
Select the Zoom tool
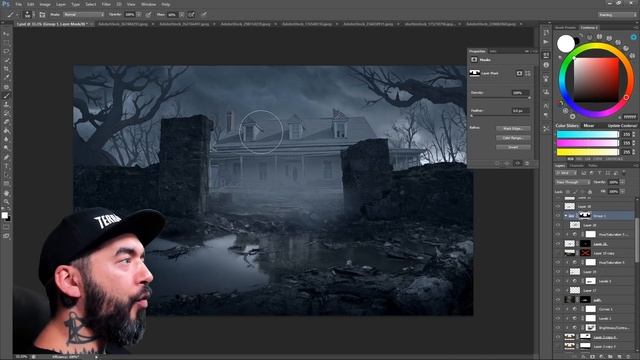click(x=6, y=202)
